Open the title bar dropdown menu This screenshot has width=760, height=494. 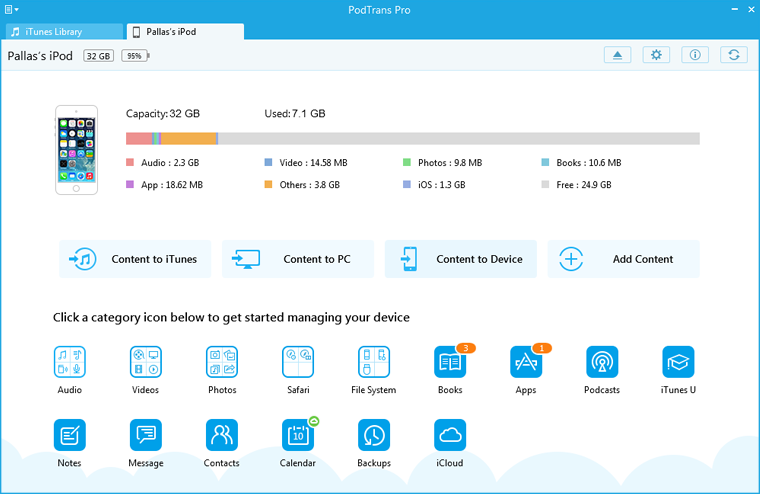click(12, 9)
